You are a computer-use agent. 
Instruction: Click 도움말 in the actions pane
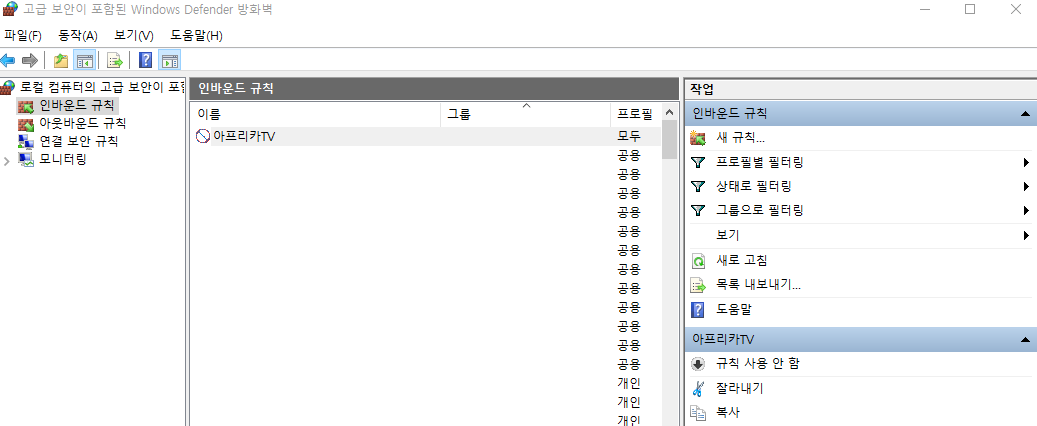[x=733, y=310]
